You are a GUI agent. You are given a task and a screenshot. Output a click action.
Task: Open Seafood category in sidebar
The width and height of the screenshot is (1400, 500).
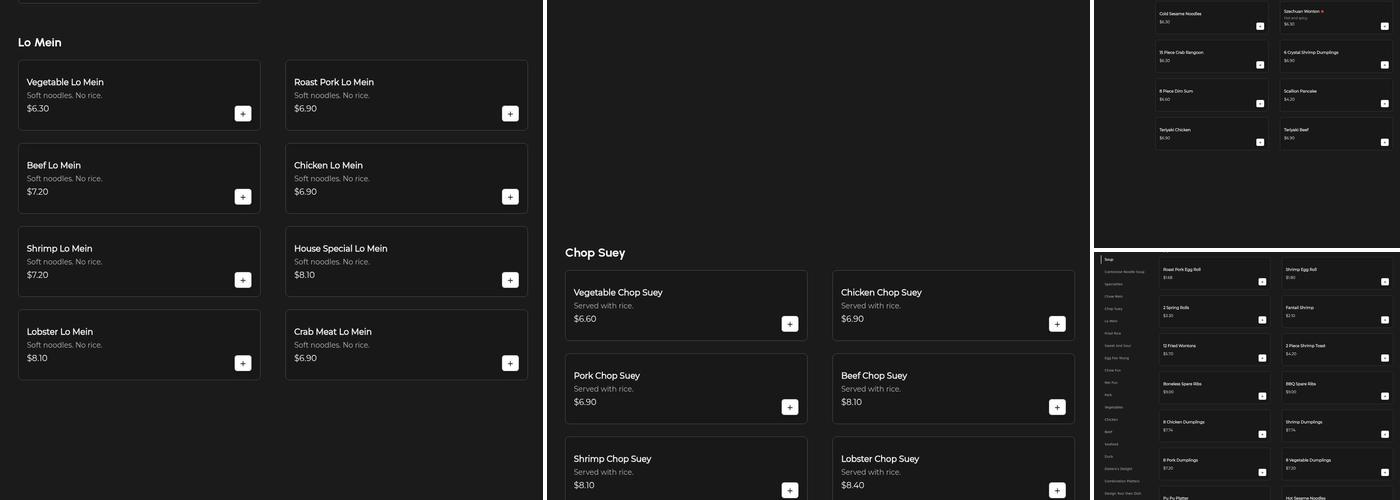point(1111,444)
